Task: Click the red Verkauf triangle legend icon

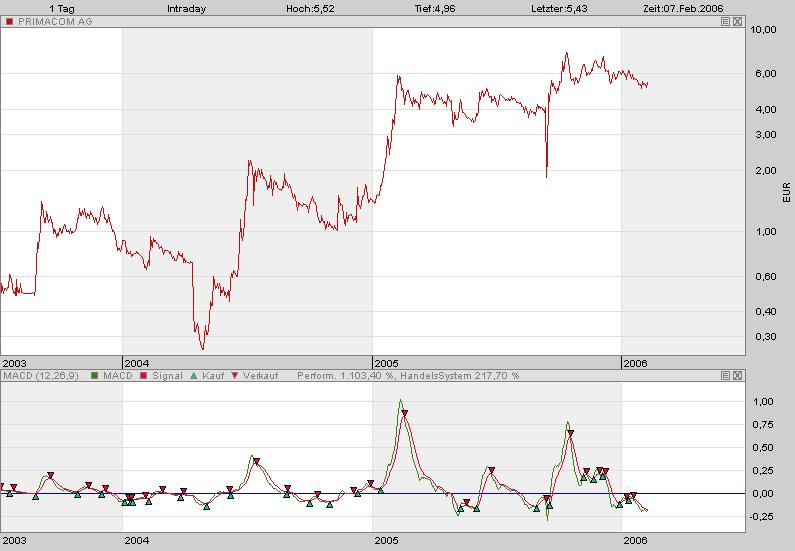Action: (234, 376)
